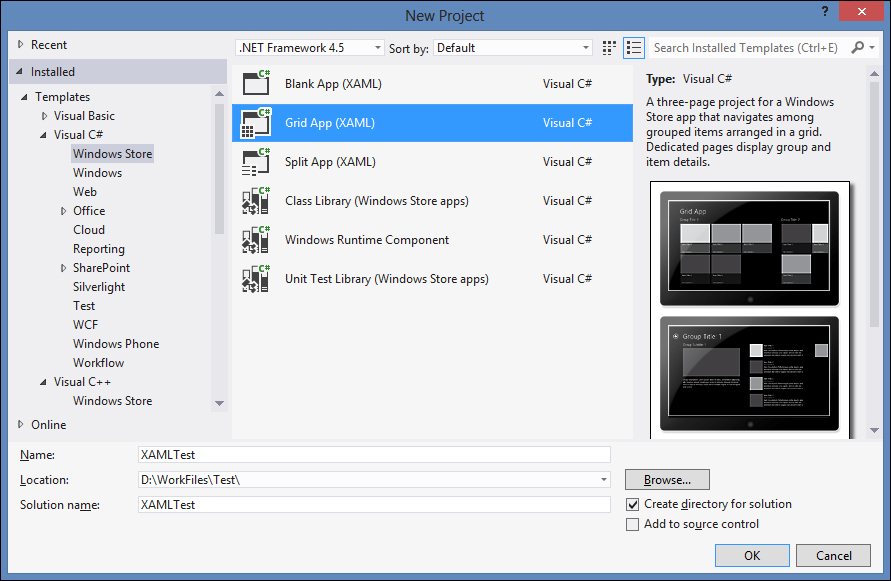This screenshot has height=581, width=891.
Task: Select the Split App (XAML) template row
Action: 432,162
